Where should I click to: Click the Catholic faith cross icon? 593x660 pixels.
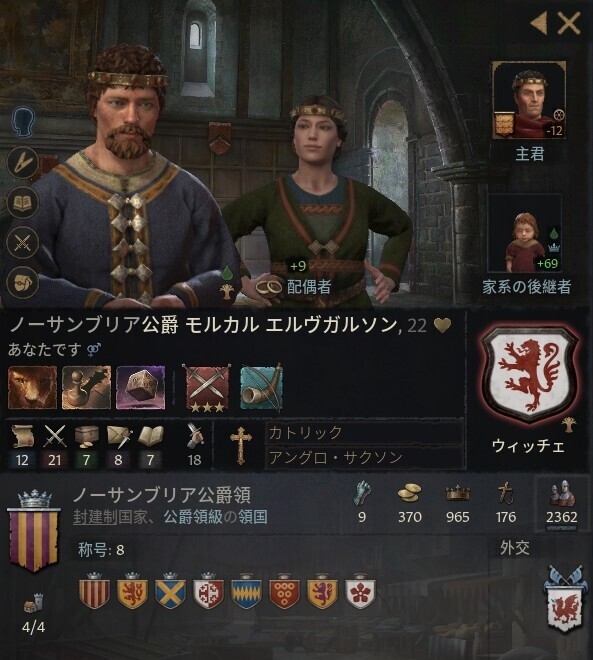coord(241,445)
